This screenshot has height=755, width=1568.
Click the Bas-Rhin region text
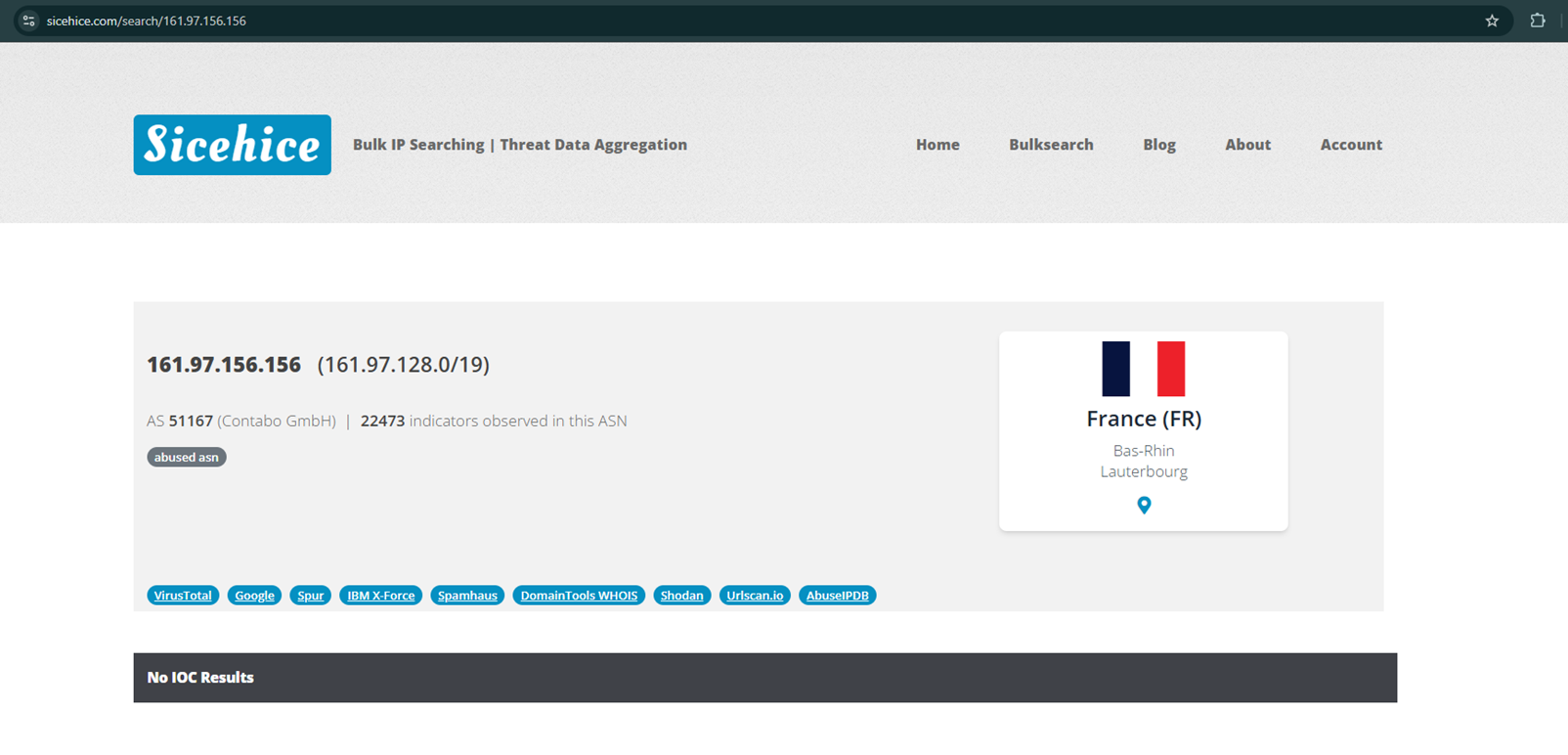click(1144, 451)
